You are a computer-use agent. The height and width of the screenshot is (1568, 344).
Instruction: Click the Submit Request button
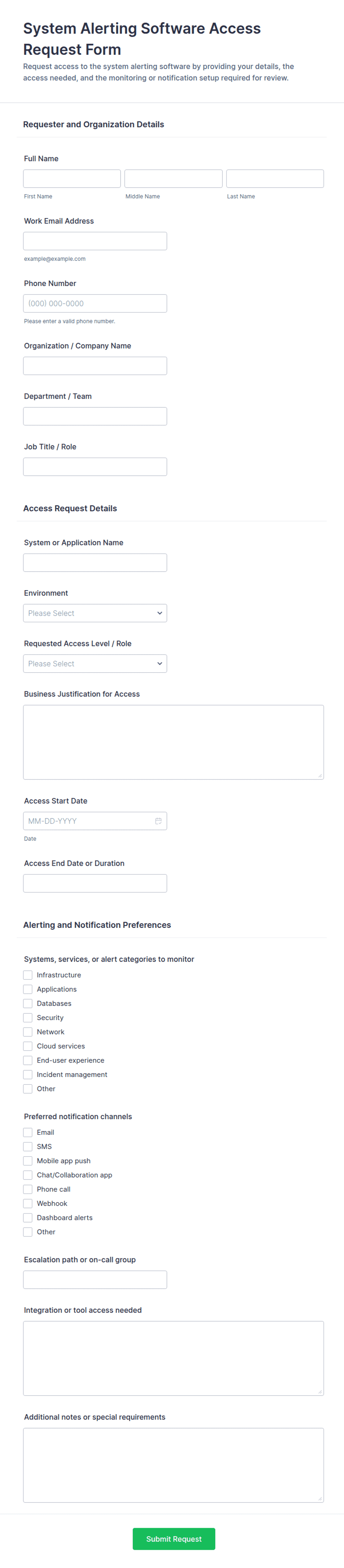(x=173, y=1539)
